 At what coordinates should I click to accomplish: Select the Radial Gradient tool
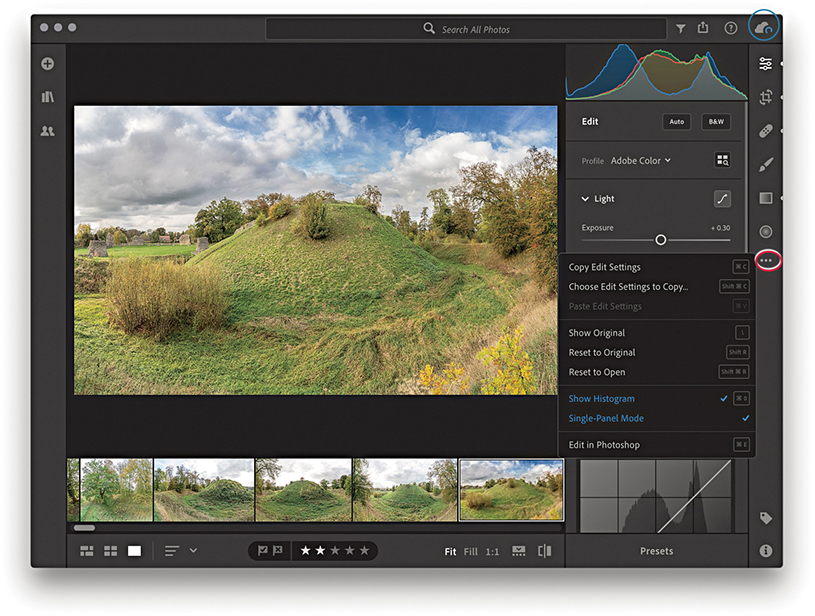(x=765, y=231)
